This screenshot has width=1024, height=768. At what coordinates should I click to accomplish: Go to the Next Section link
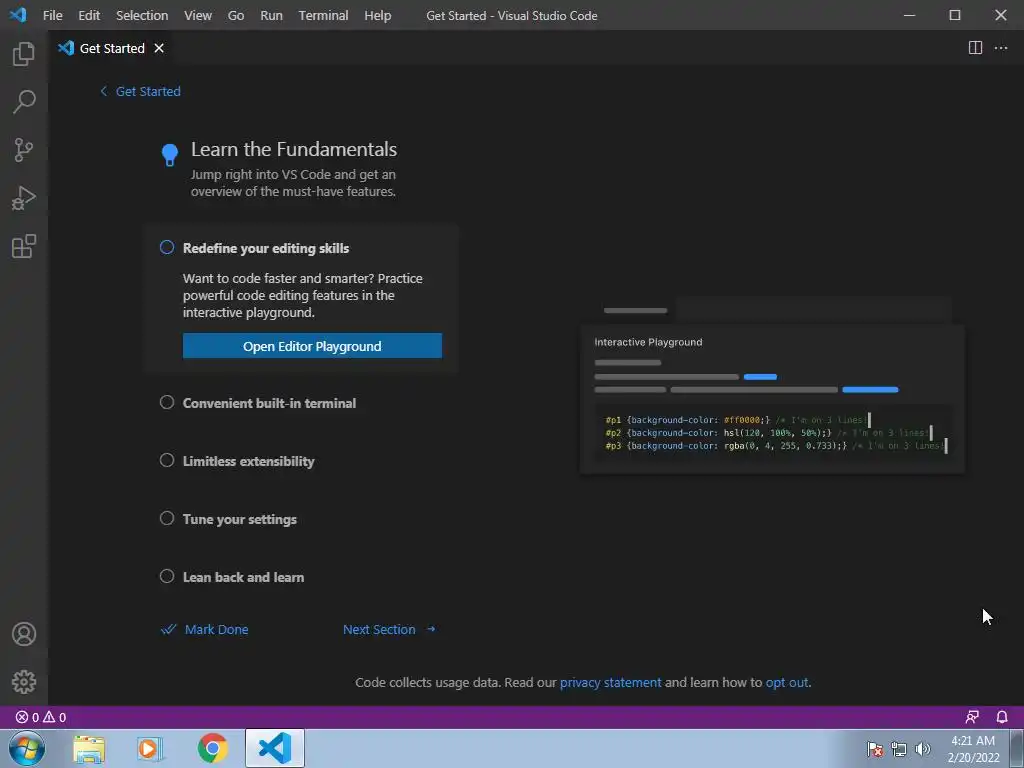[x=389, y=630]
